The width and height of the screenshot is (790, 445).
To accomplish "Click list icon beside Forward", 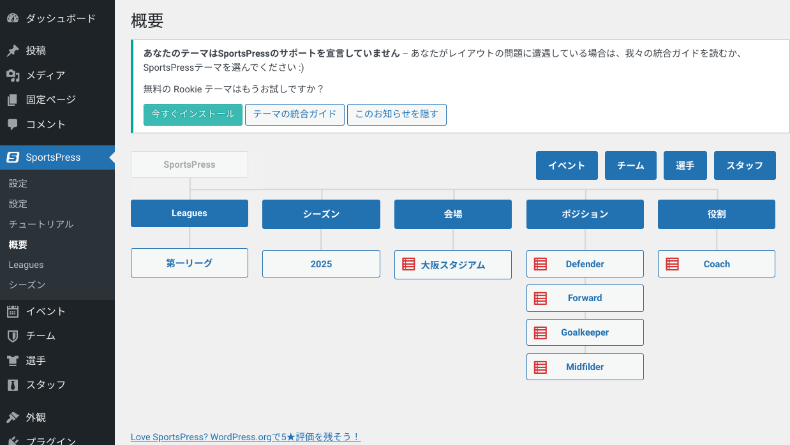I will 541,298.
